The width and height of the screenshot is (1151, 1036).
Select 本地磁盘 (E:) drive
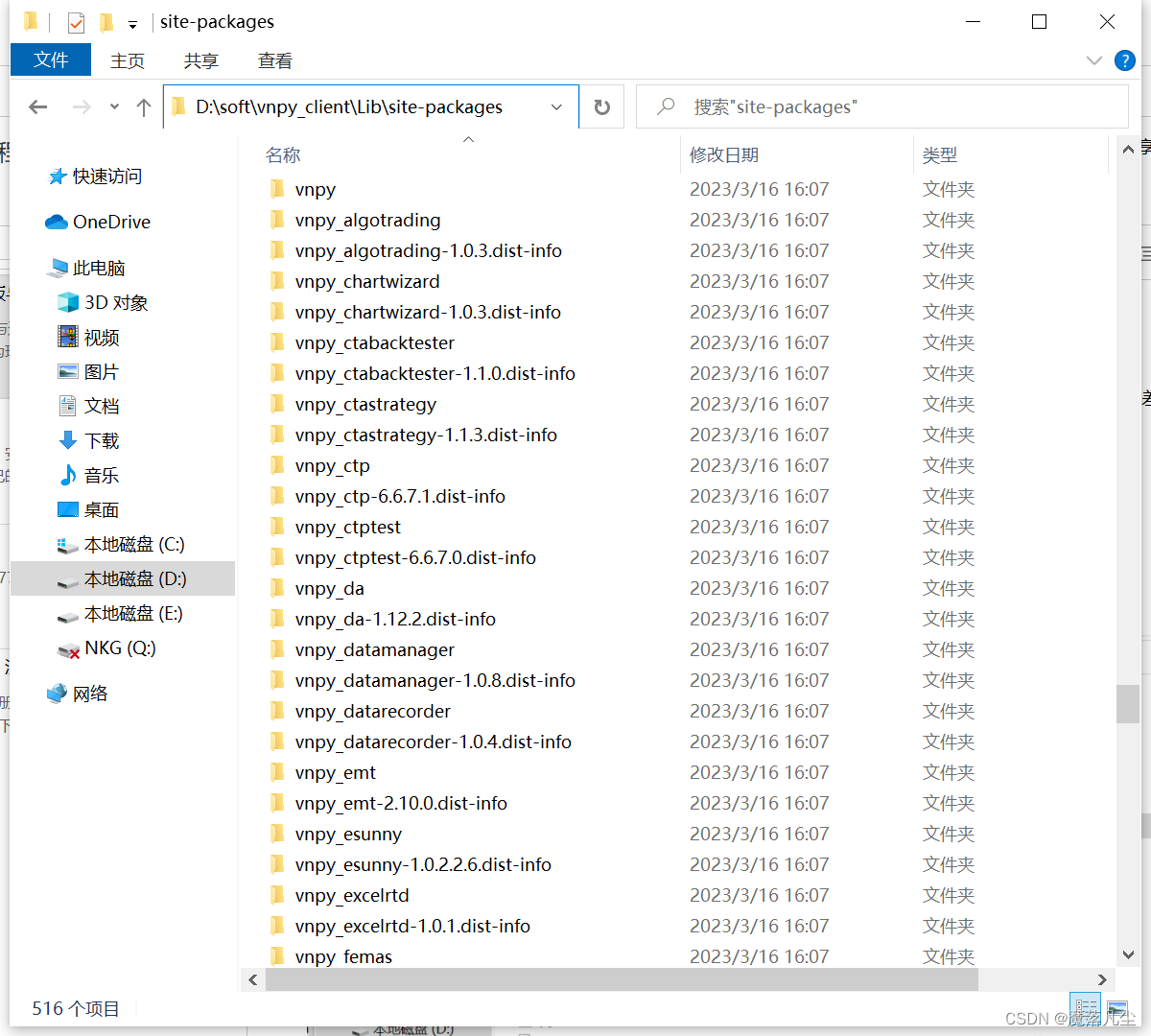pos(133,614)
